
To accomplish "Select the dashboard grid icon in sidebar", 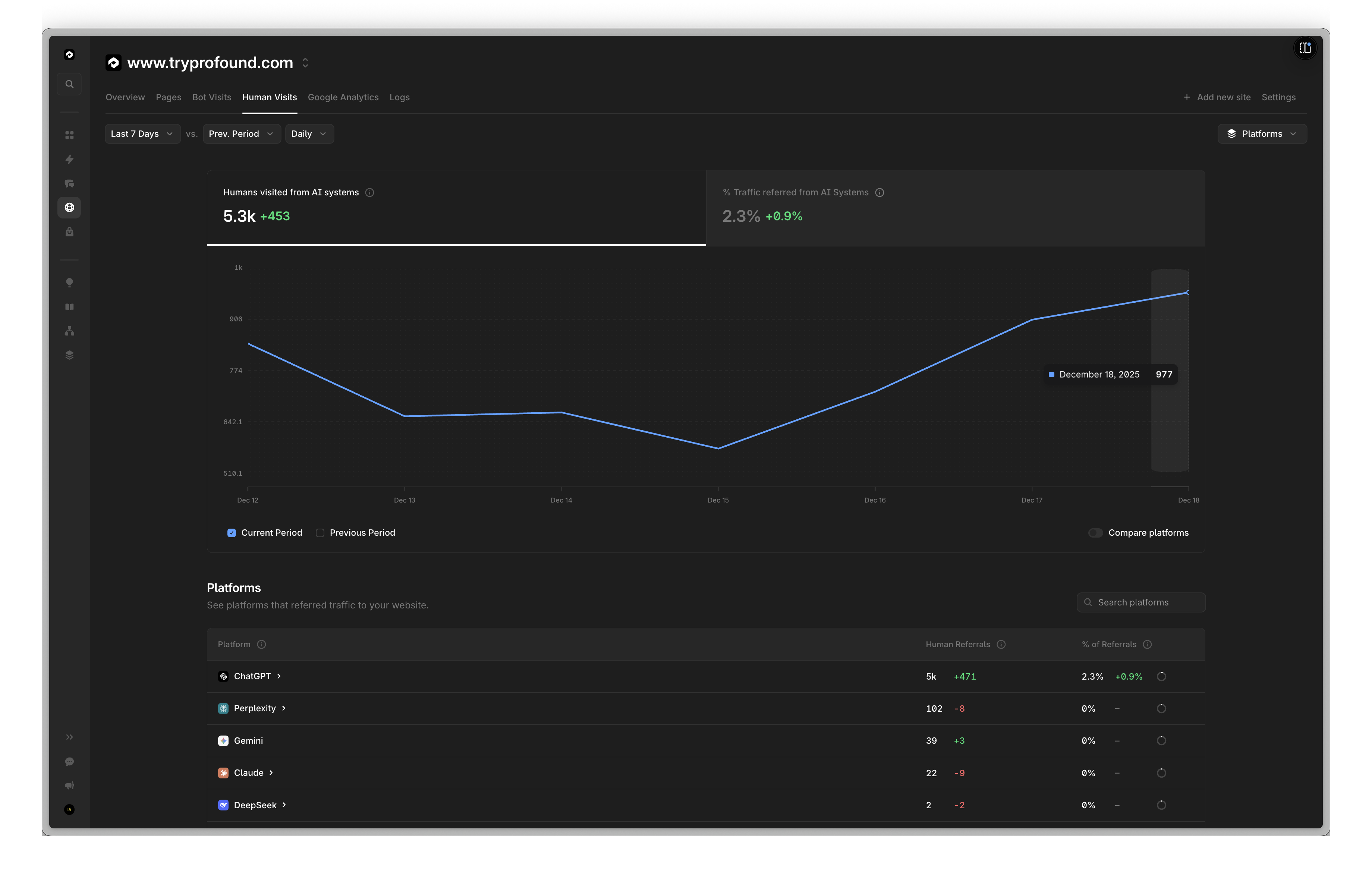I will pos(69,134).
